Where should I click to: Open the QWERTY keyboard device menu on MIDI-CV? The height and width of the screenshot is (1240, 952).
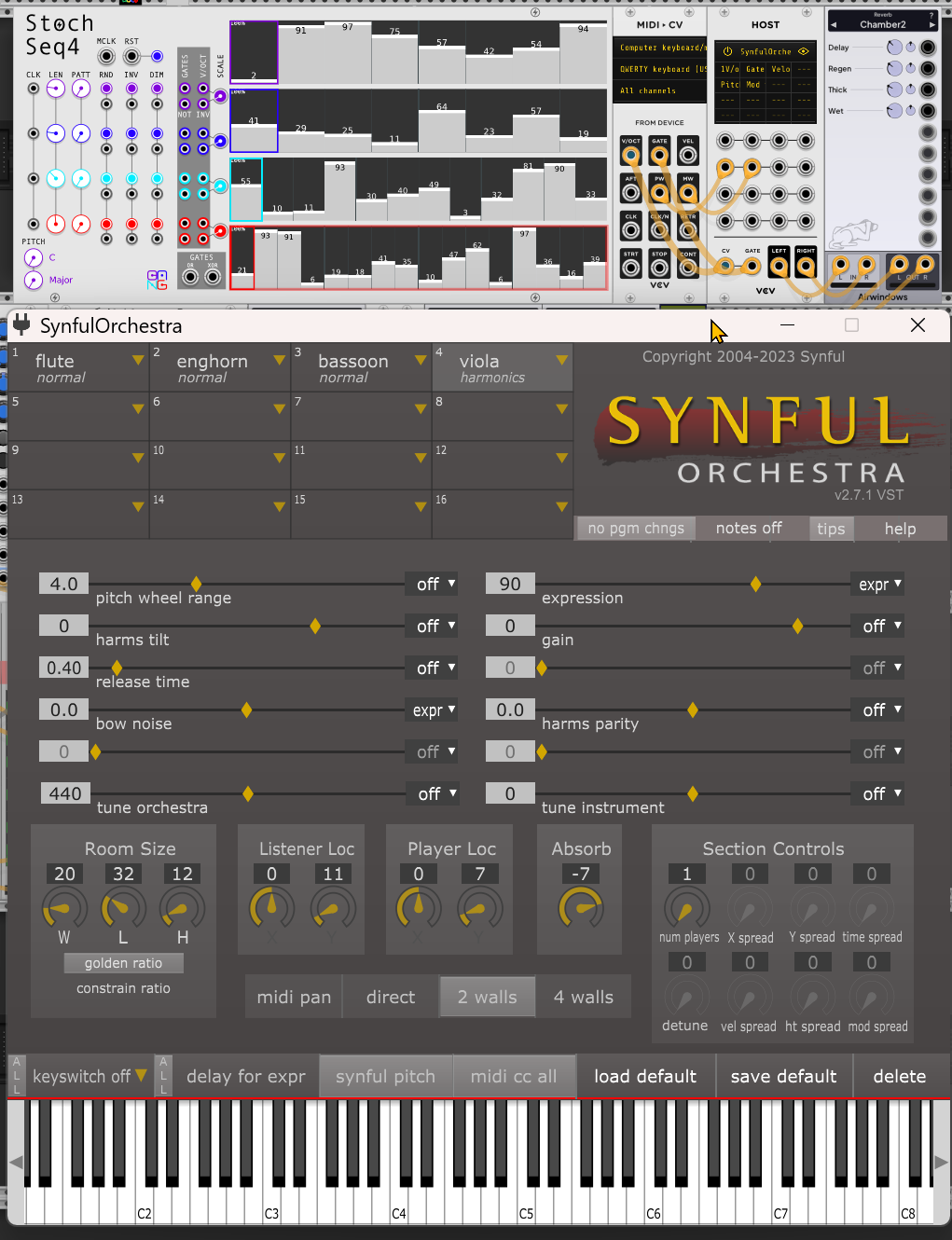pos(661,69)
